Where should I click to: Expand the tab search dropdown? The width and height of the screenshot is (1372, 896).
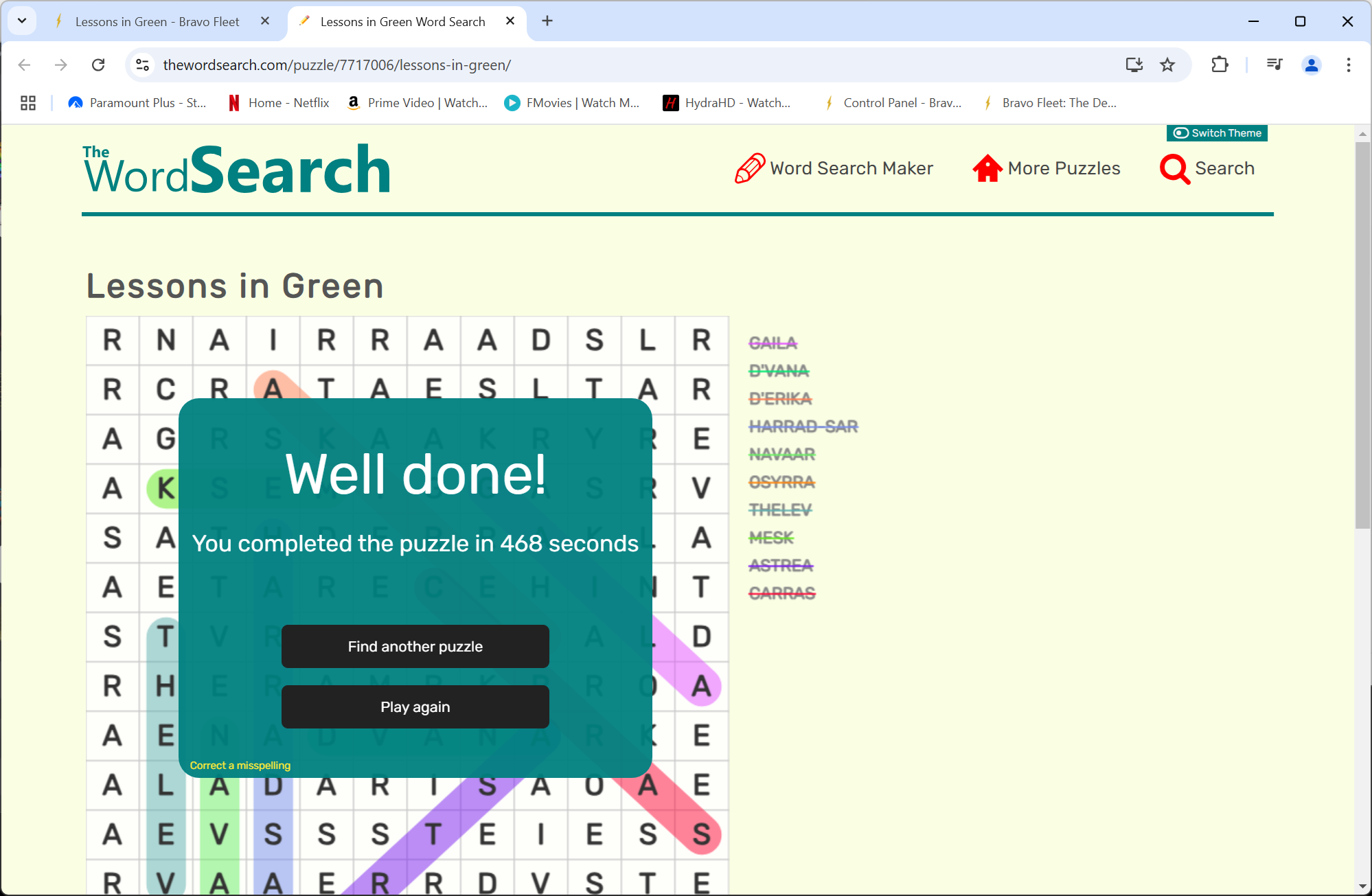click(x=22, y=21)
